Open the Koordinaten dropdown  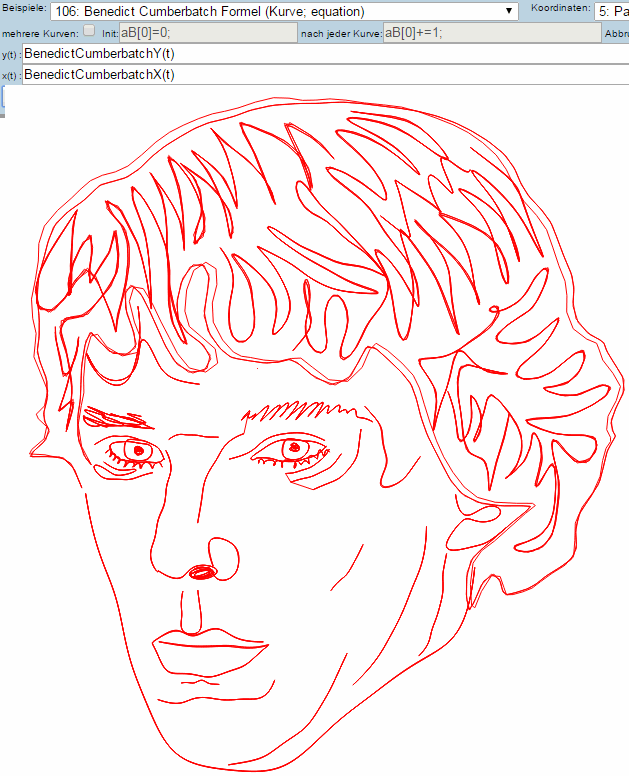pyautogui.click(x=612, y=11)
